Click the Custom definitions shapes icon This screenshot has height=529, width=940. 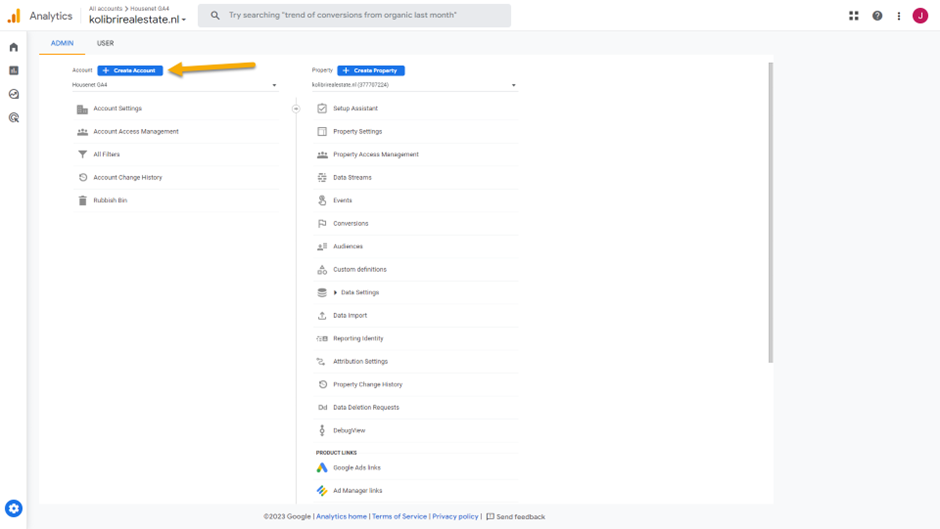tap(322, 269)
